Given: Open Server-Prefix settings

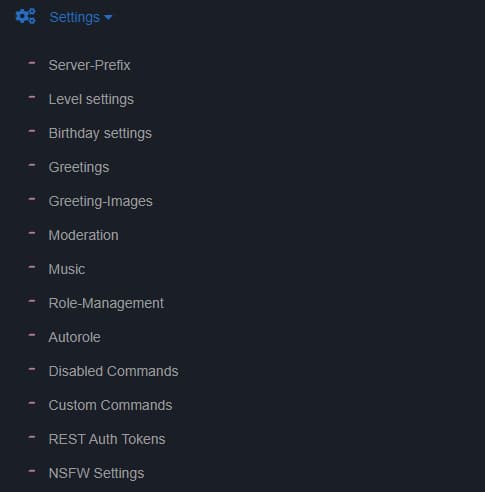Looking at the screenshot, I should (x=89, y=65).
